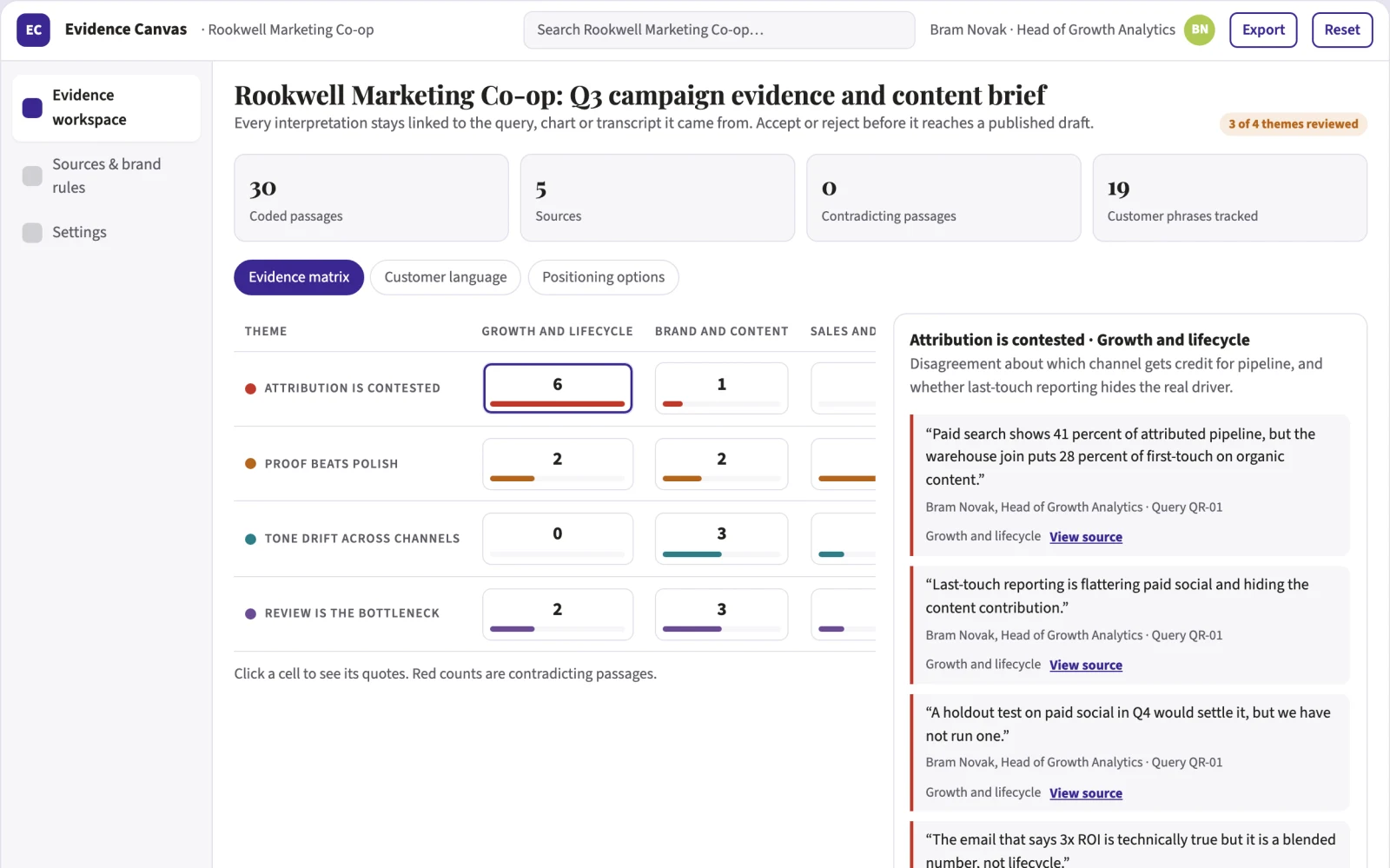View source for the last-touch reporting quote

[x=1086, y=665]
